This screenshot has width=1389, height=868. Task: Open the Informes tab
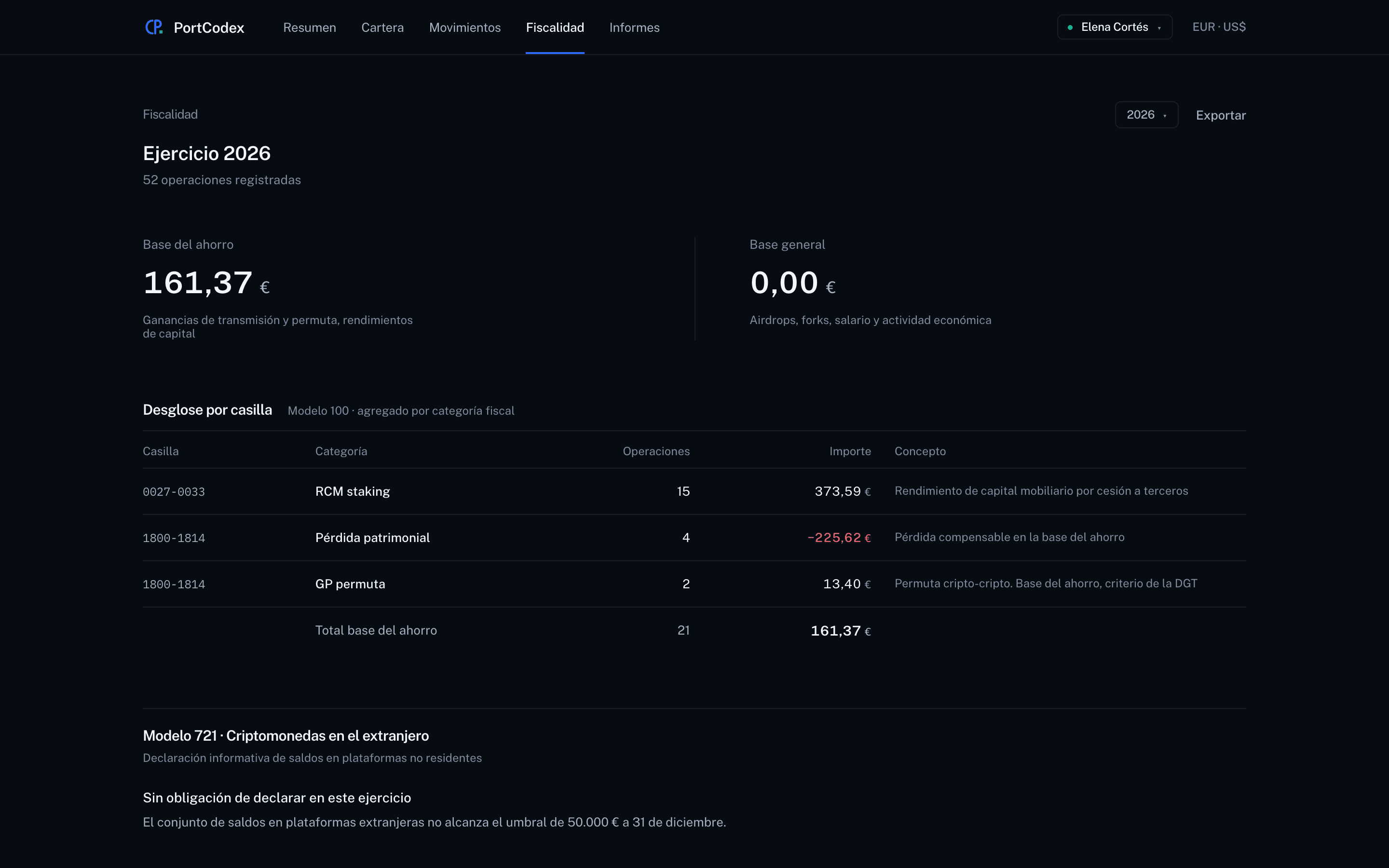click(634, 27)
